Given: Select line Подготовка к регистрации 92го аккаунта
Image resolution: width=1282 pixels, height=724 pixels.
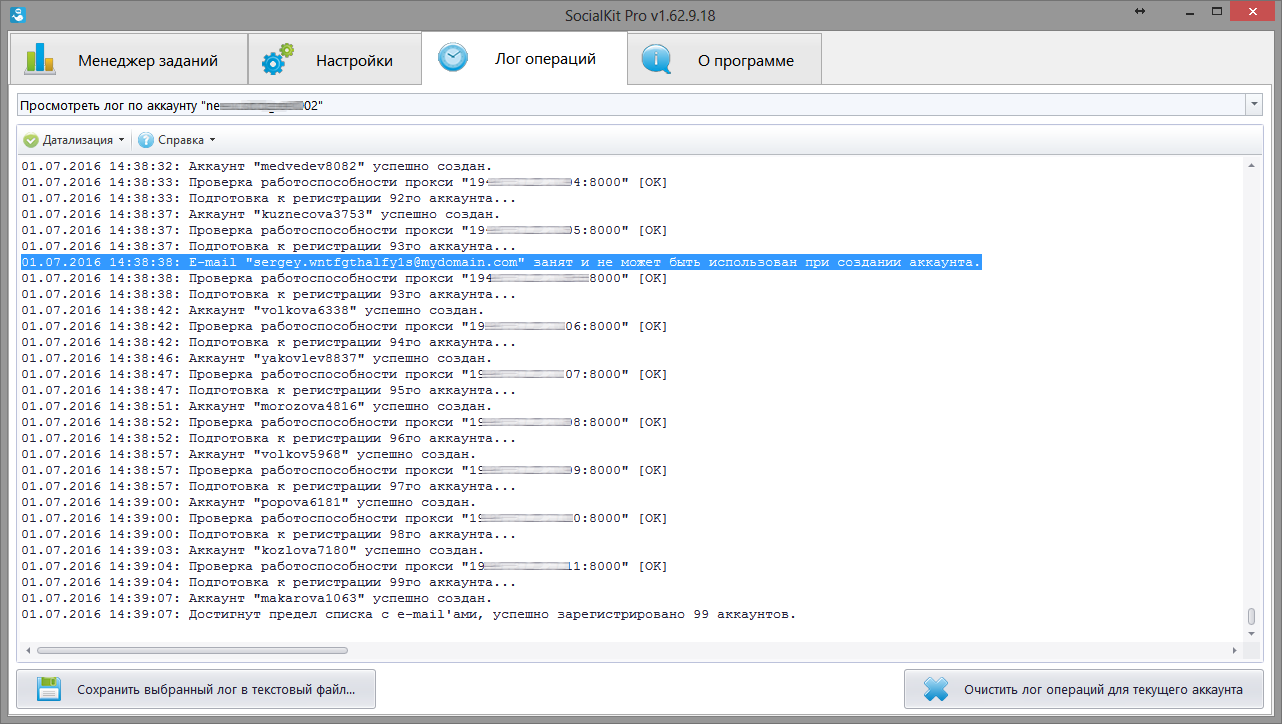Looking at the screenshot, I should 269,198.
